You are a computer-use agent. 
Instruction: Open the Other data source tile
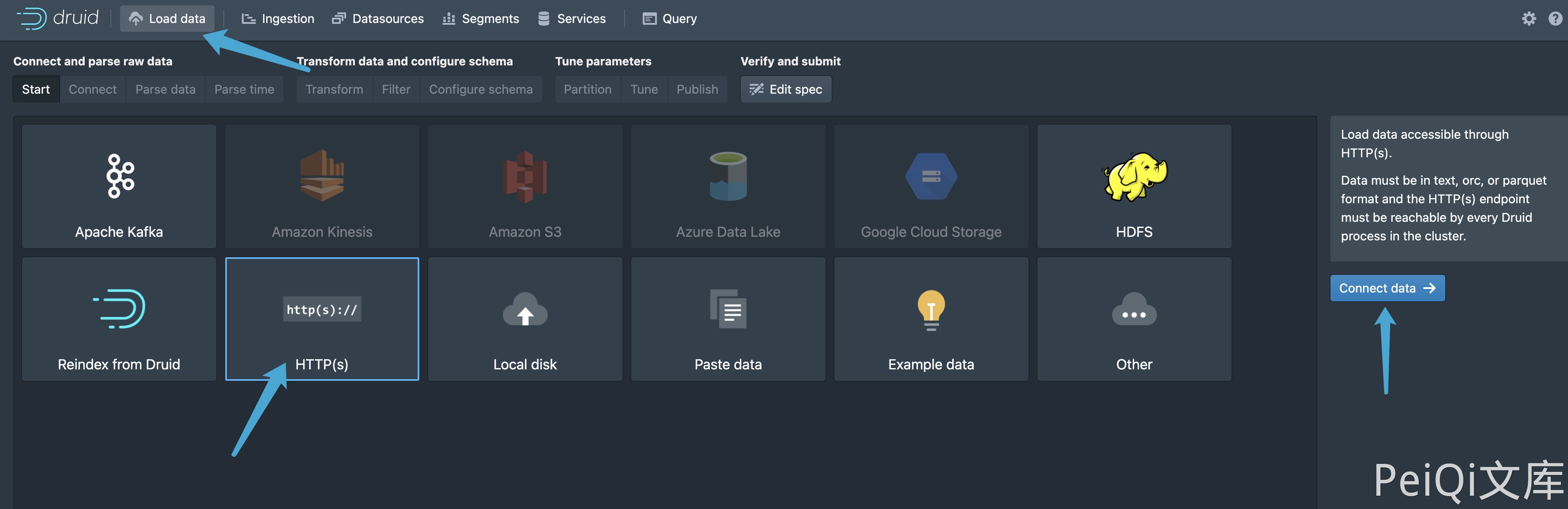point(1133,319)
